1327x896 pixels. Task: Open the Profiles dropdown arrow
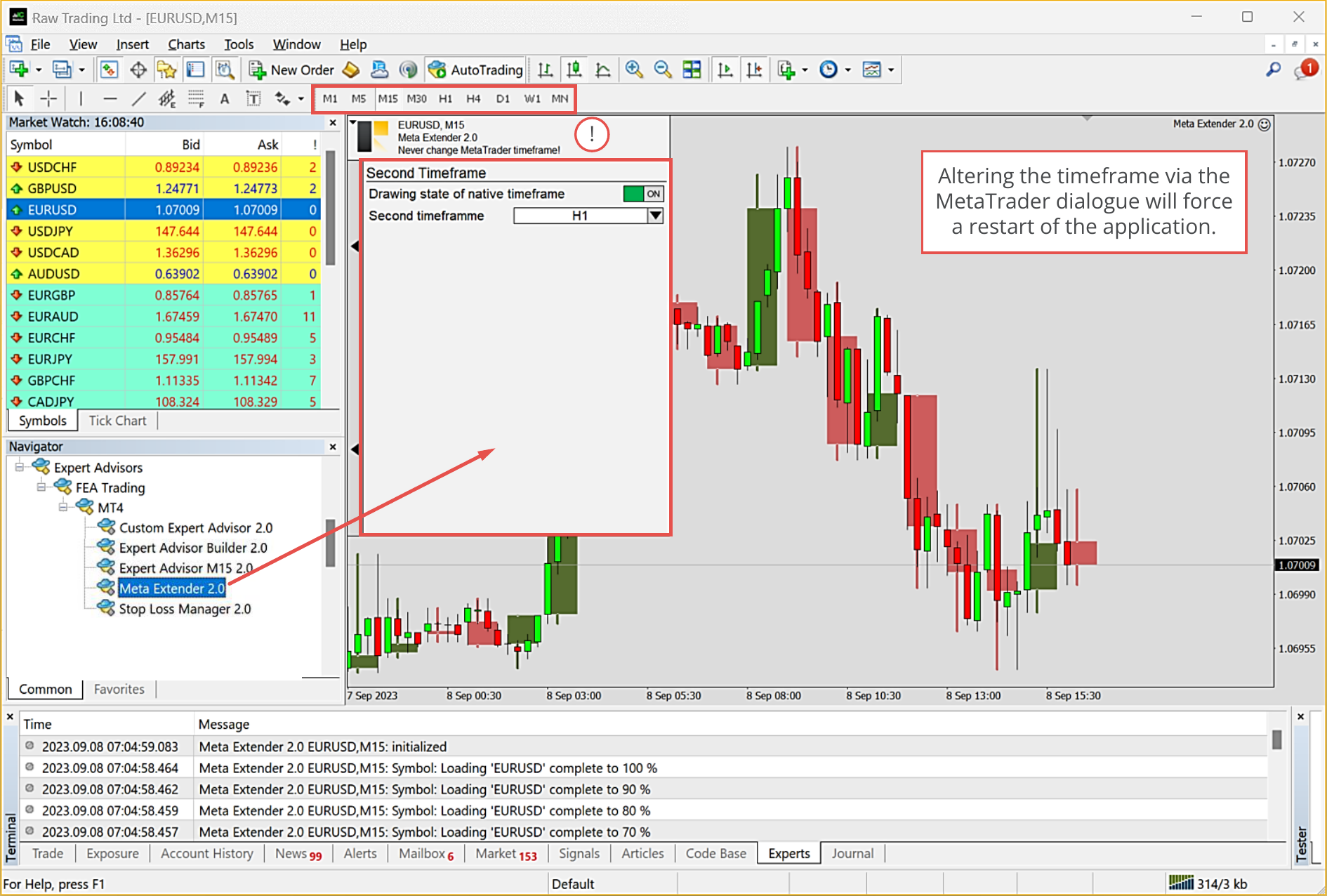pos(81,70)
